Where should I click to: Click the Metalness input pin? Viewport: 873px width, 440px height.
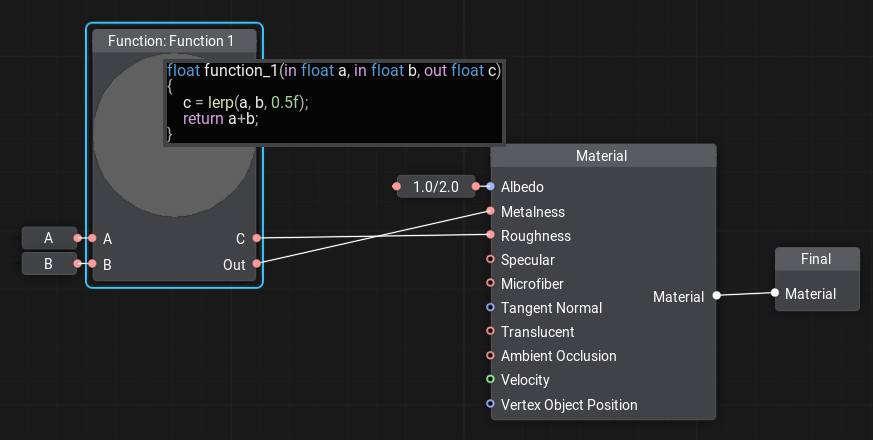(x=490, y=211)
